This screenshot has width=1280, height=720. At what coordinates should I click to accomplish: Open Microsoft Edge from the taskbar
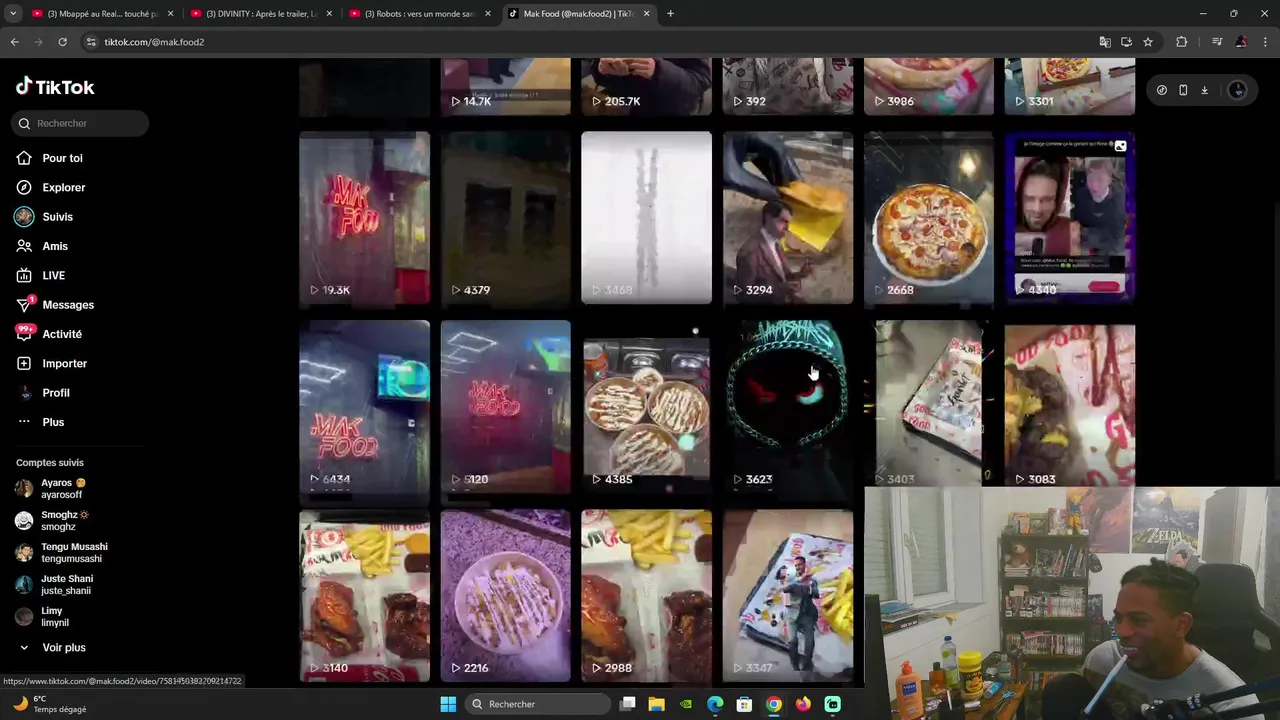pyautogui.click(x=715, y=704)
